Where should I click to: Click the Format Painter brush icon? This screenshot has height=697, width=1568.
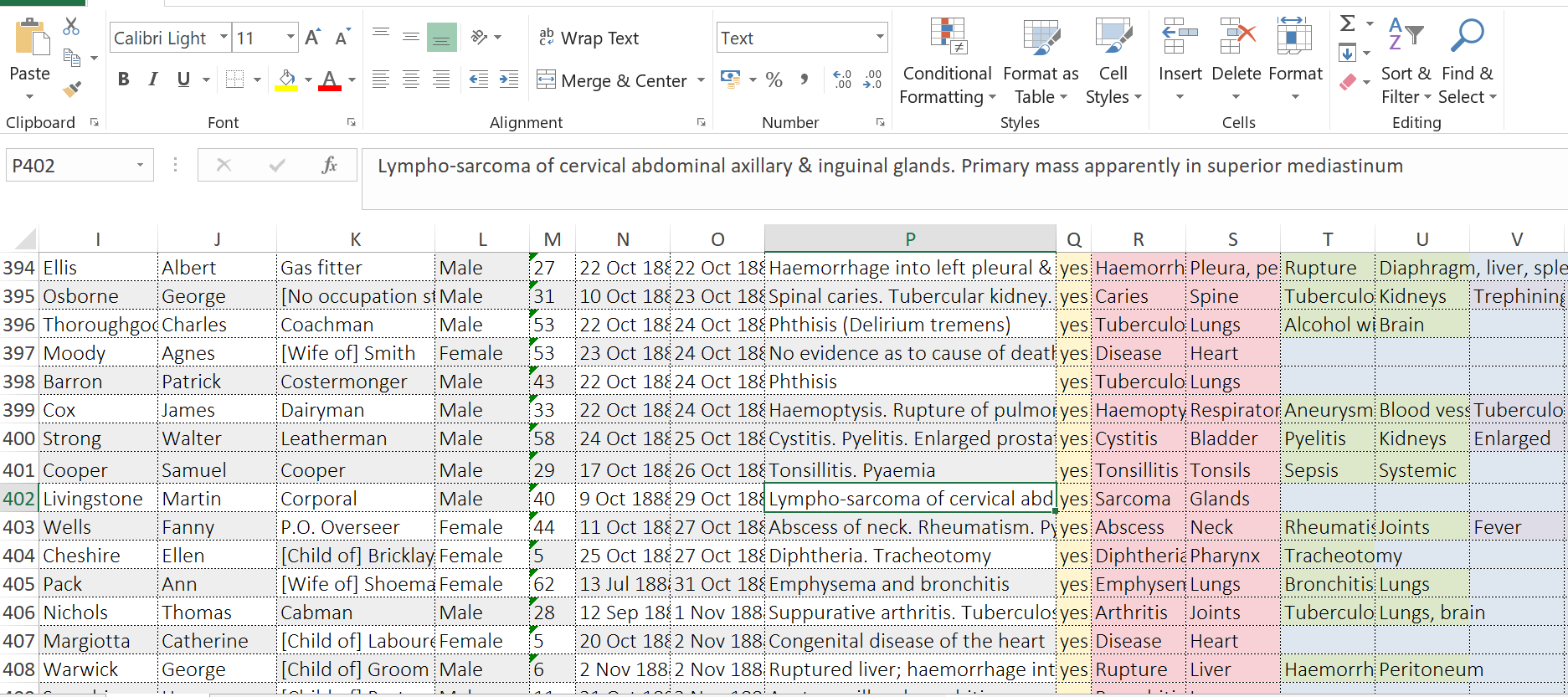pos(72,88)
